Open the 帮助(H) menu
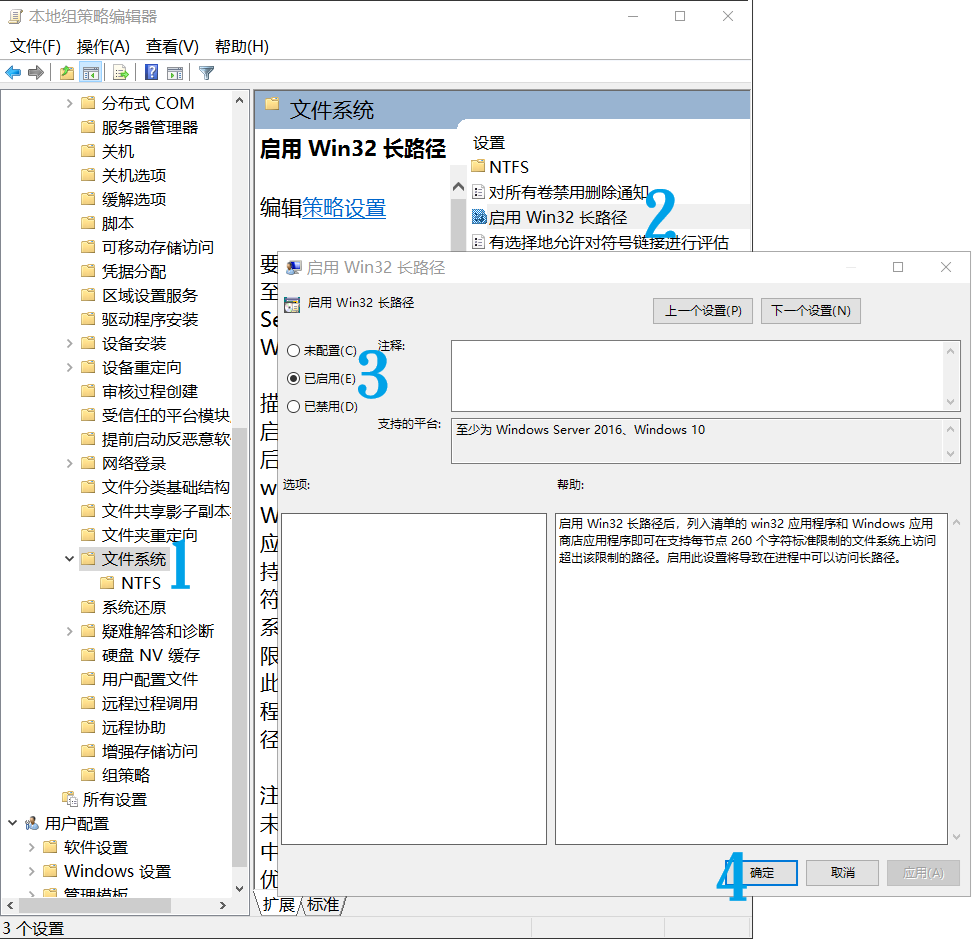 pos(241,47)
